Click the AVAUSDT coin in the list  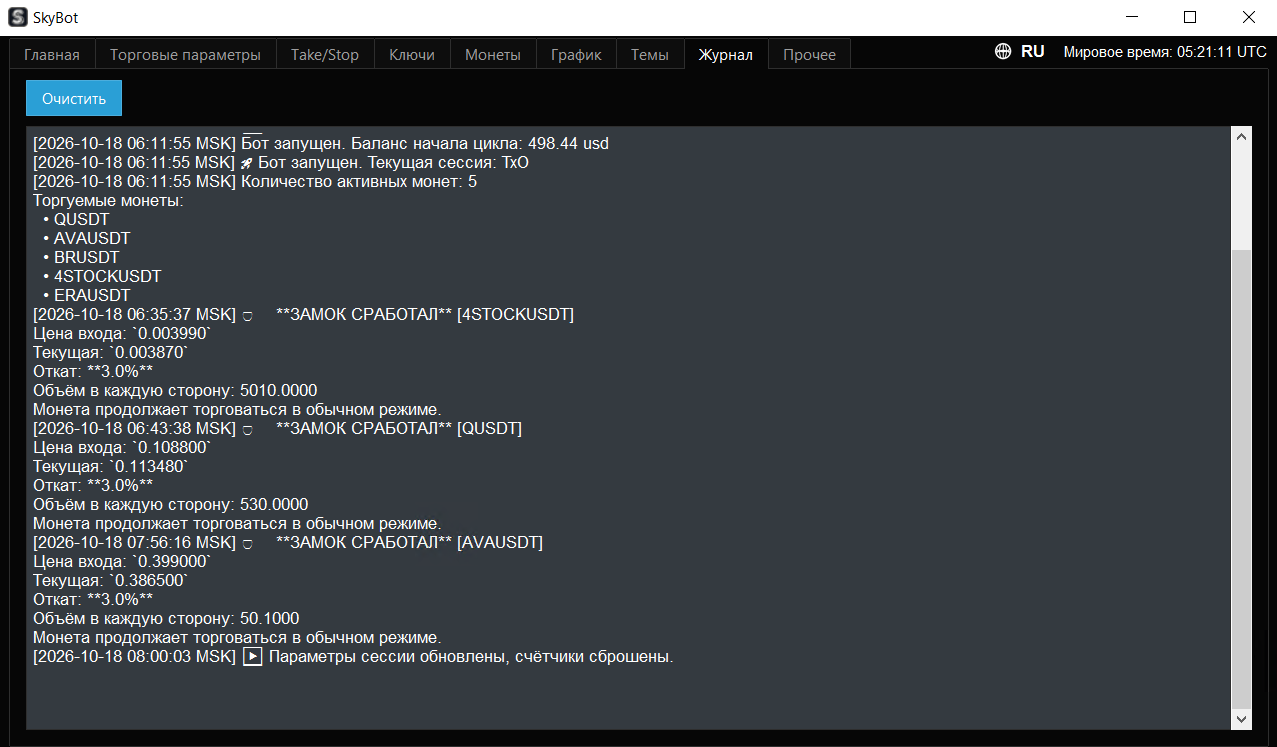pyautogui.click(x=92, y=239)
